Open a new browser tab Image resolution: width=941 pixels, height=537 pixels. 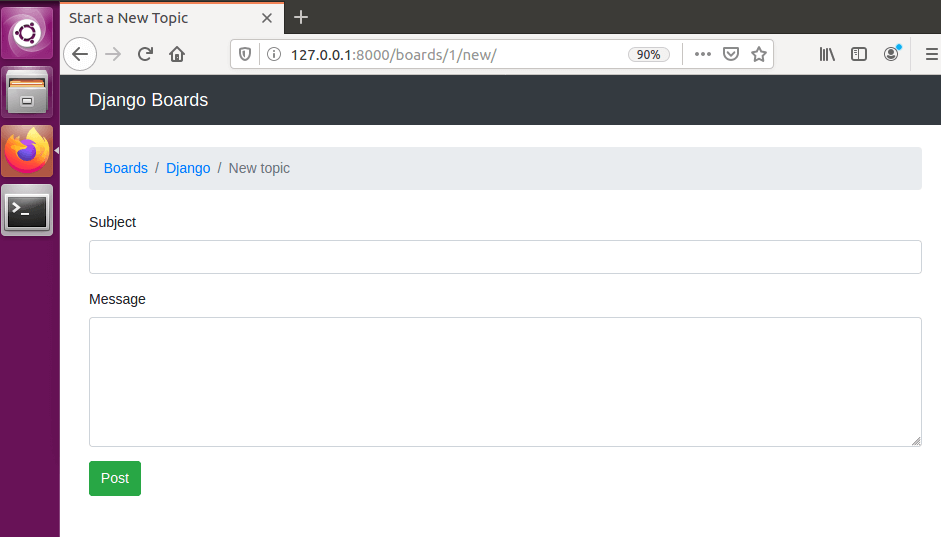click(x=301, y=17)
